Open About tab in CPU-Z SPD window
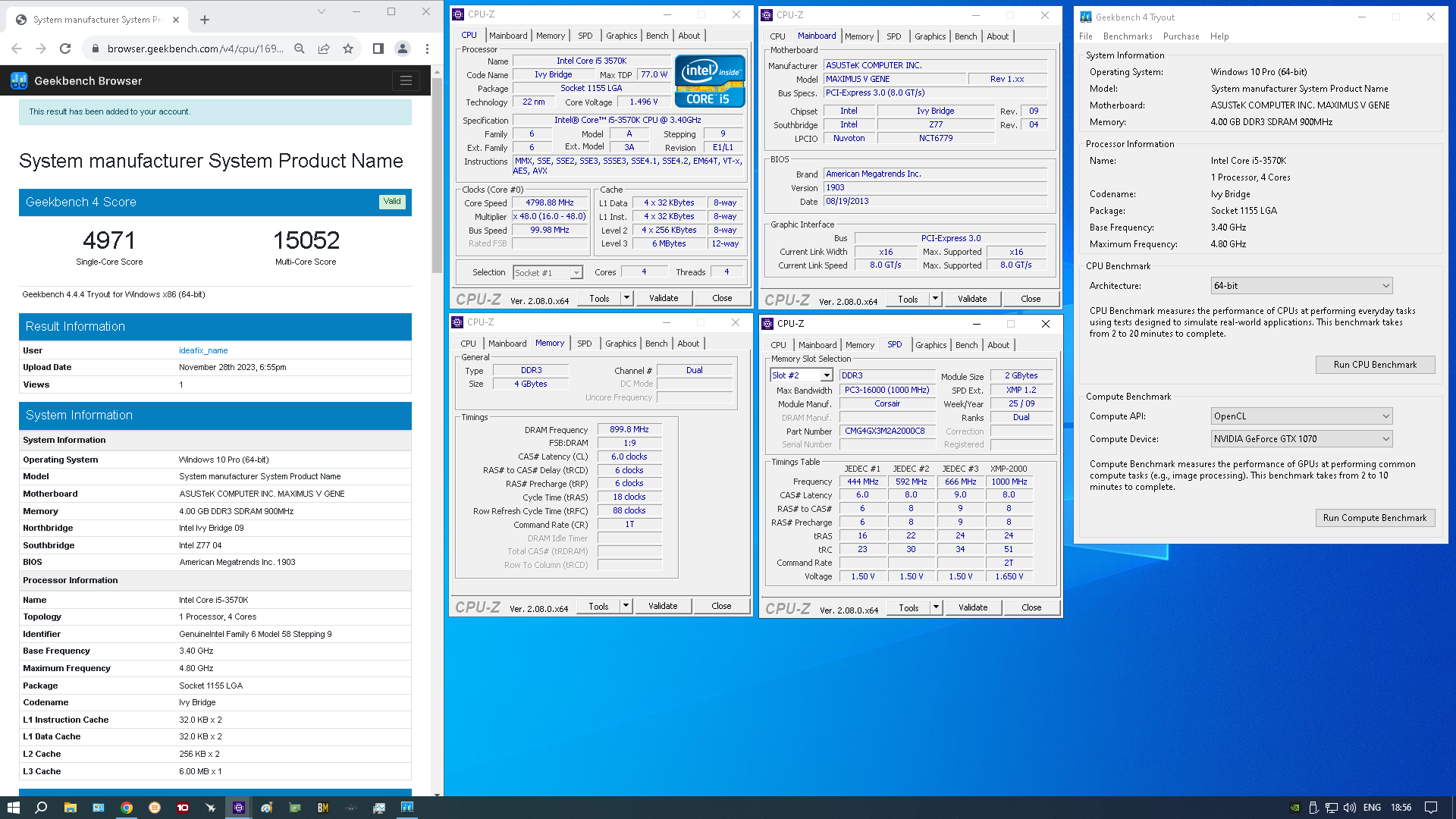 [999, 345]
